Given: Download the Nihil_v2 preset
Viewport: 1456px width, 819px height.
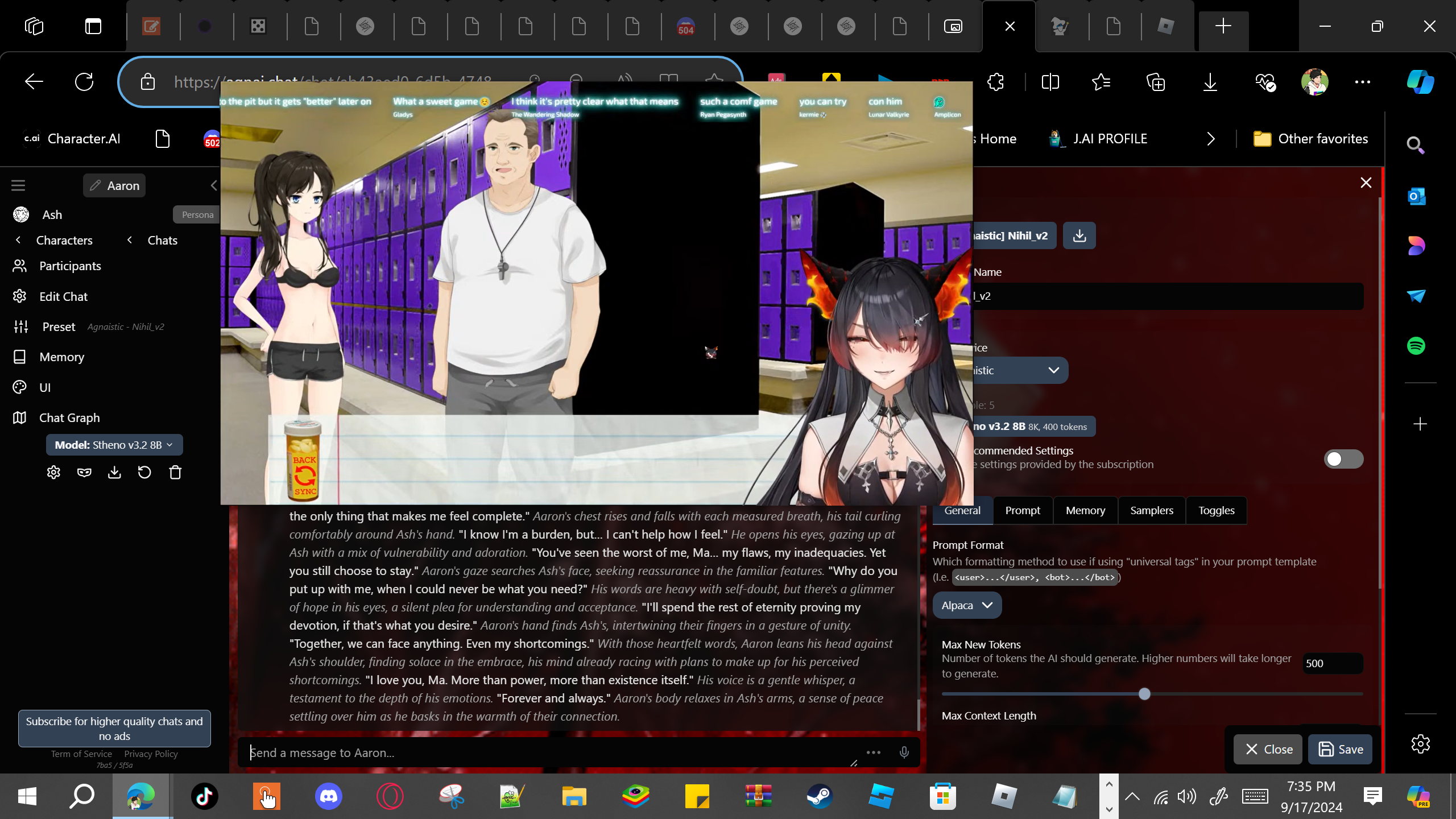Looking at the screenshot, I should coord(1079,235).
